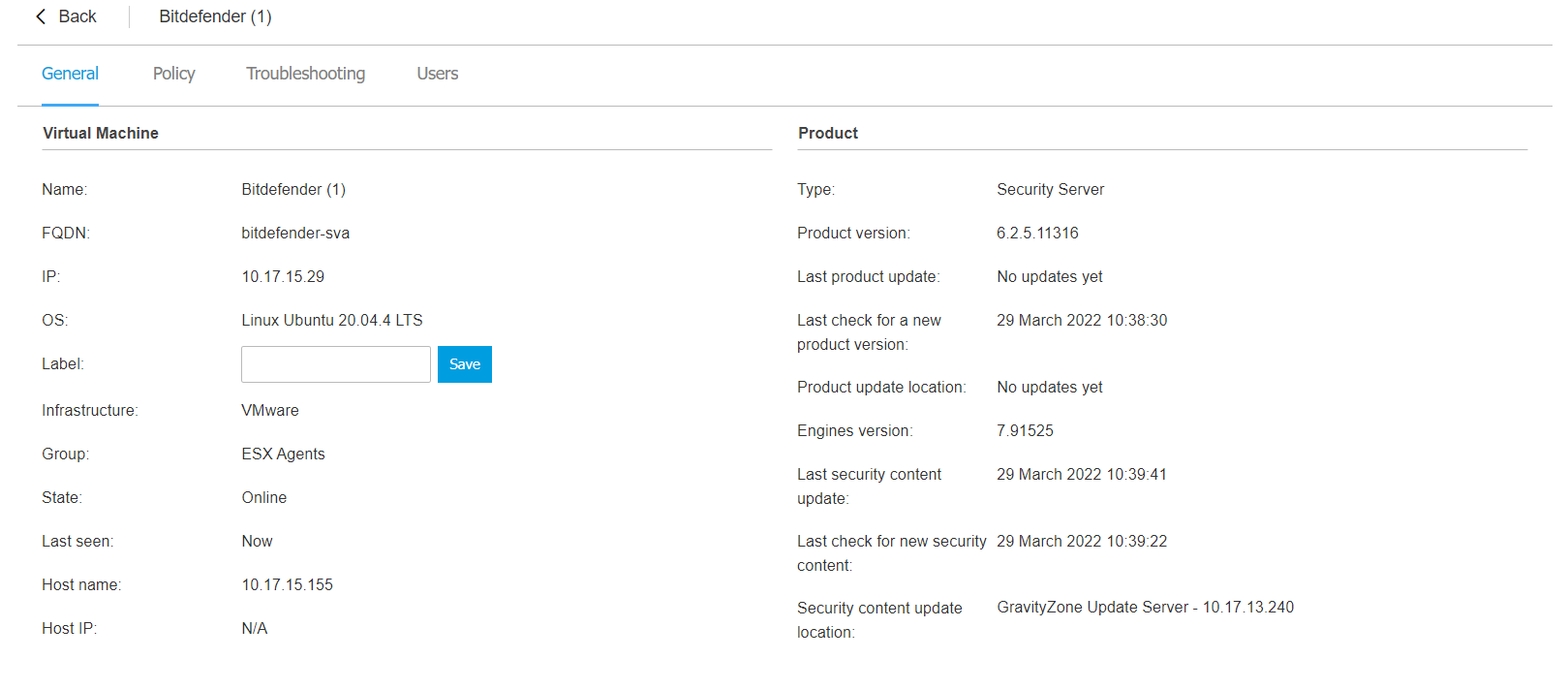Screen dimensions: 1568x690
Task: Click the Bitdefender (1) page title
Action: (x=215, y=16)
